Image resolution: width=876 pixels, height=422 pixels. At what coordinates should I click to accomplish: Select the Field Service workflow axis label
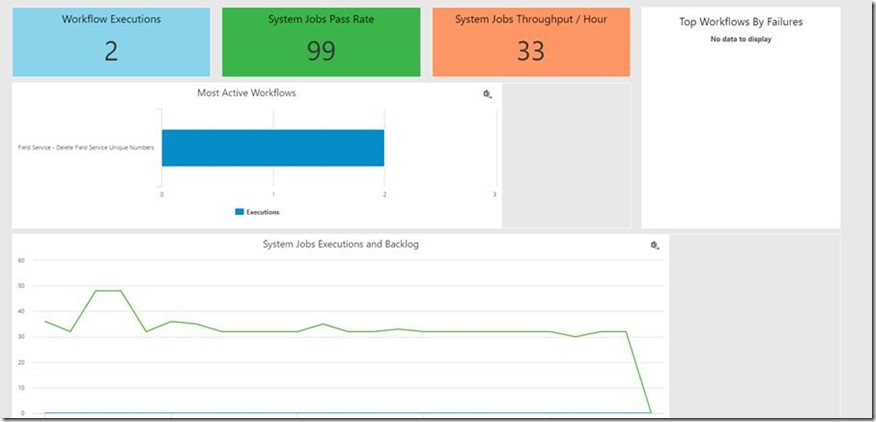(x=86, y=148)
